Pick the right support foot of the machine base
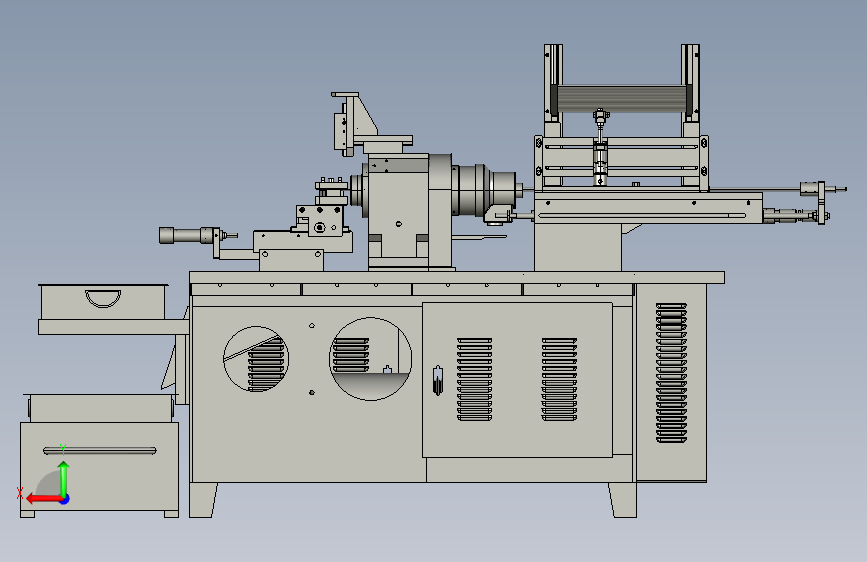The width and height of the screenshot is (867, 562). coord(623,500)
